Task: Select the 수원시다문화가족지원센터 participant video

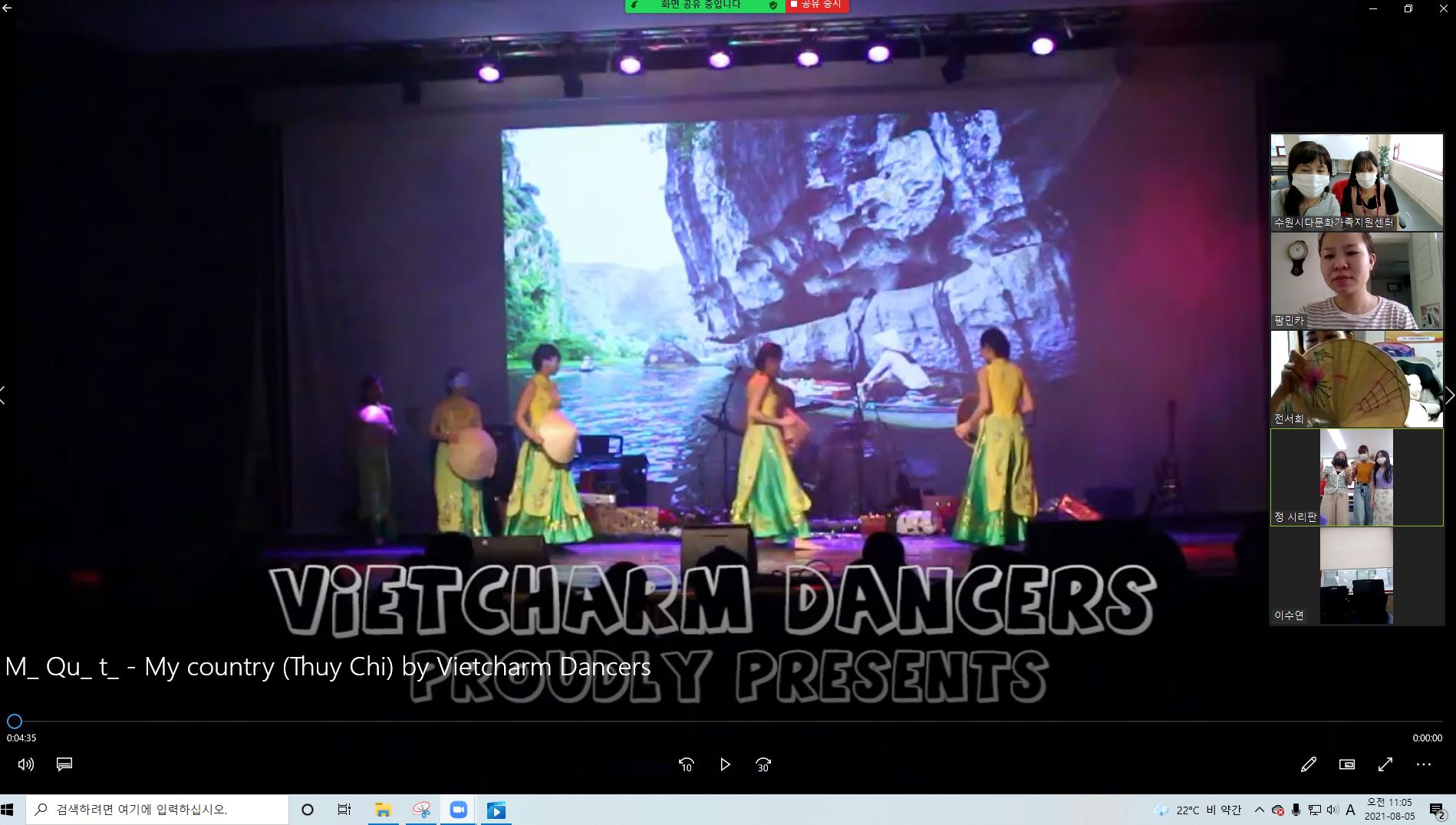Action: 1356,183
